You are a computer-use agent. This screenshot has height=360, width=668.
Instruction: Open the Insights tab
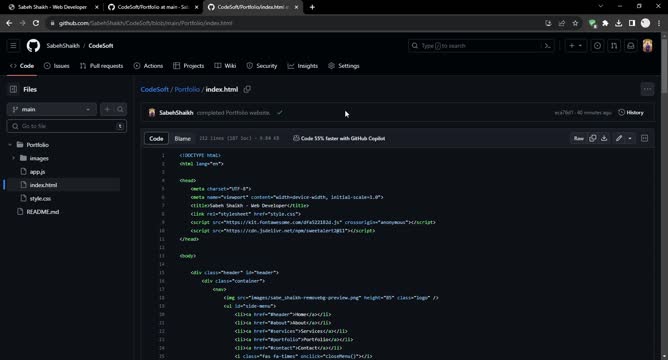point(303,66)
